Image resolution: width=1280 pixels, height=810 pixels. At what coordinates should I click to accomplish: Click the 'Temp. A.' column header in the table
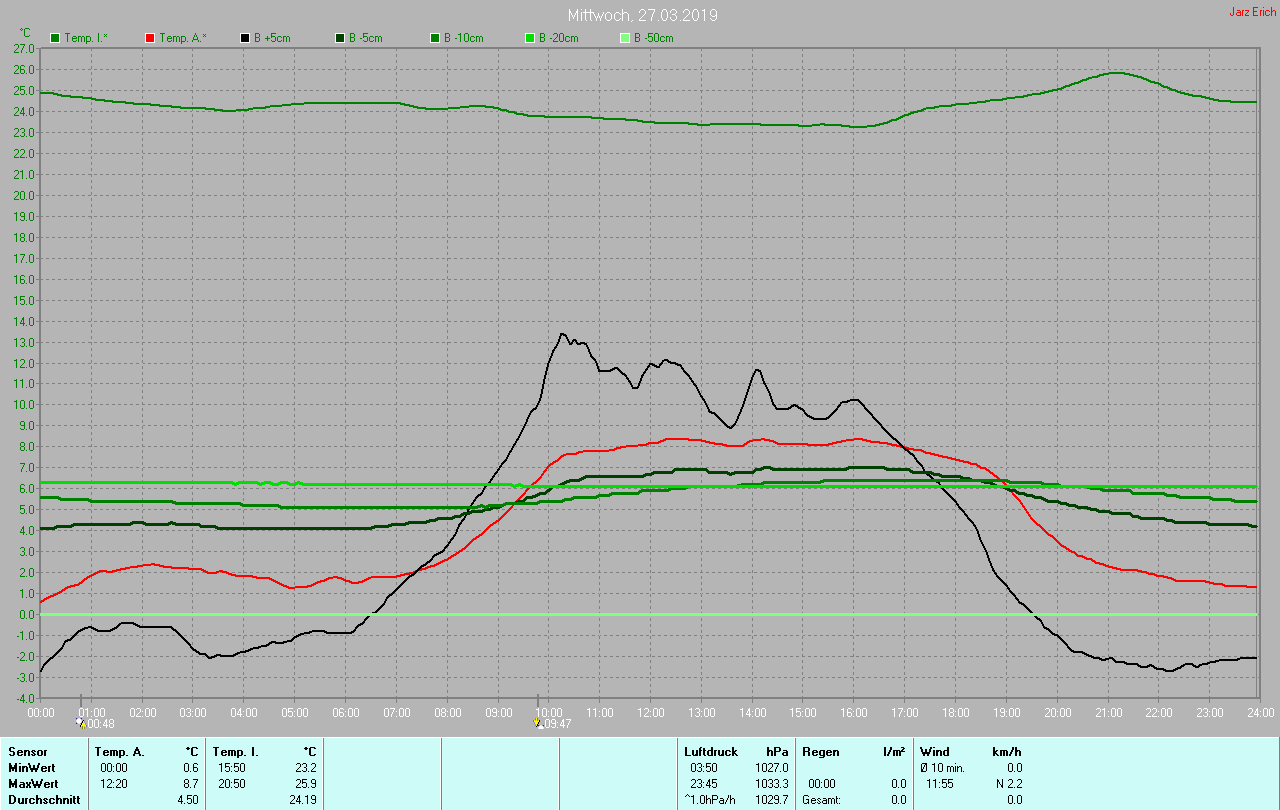point(119,751)
